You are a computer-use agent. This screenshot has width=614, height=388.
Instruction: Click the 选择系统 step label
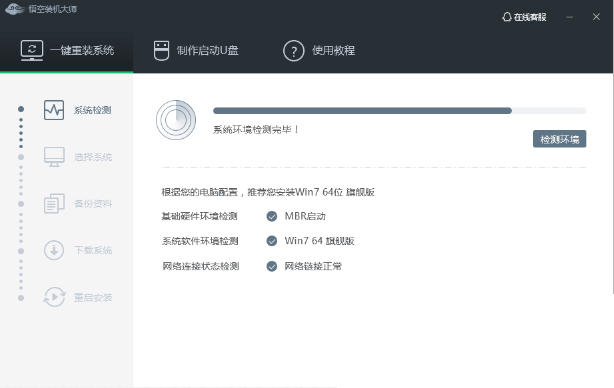93,157
